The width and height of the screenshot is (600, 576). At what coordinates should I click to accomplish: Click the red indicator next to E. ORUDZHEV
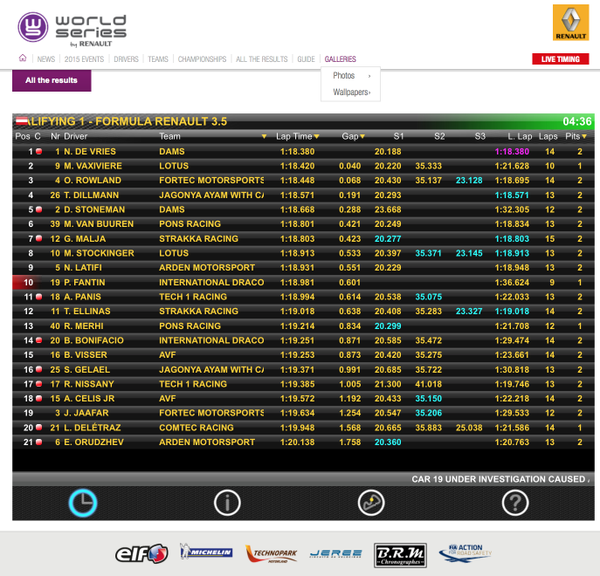[39, 442]
